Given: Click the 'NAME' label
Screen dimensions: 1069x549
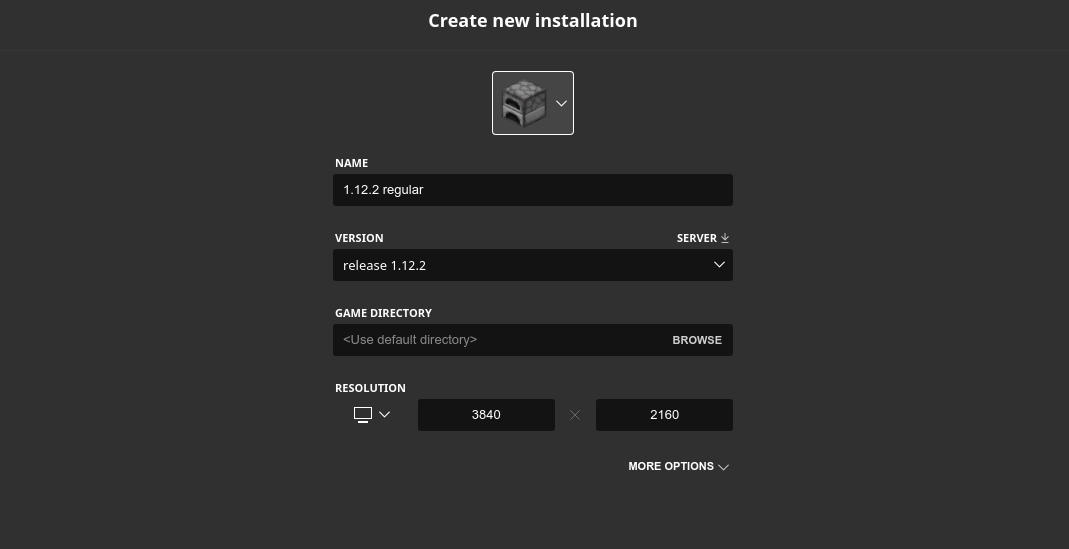Looking at the screenshot, I should click(351, 163).
